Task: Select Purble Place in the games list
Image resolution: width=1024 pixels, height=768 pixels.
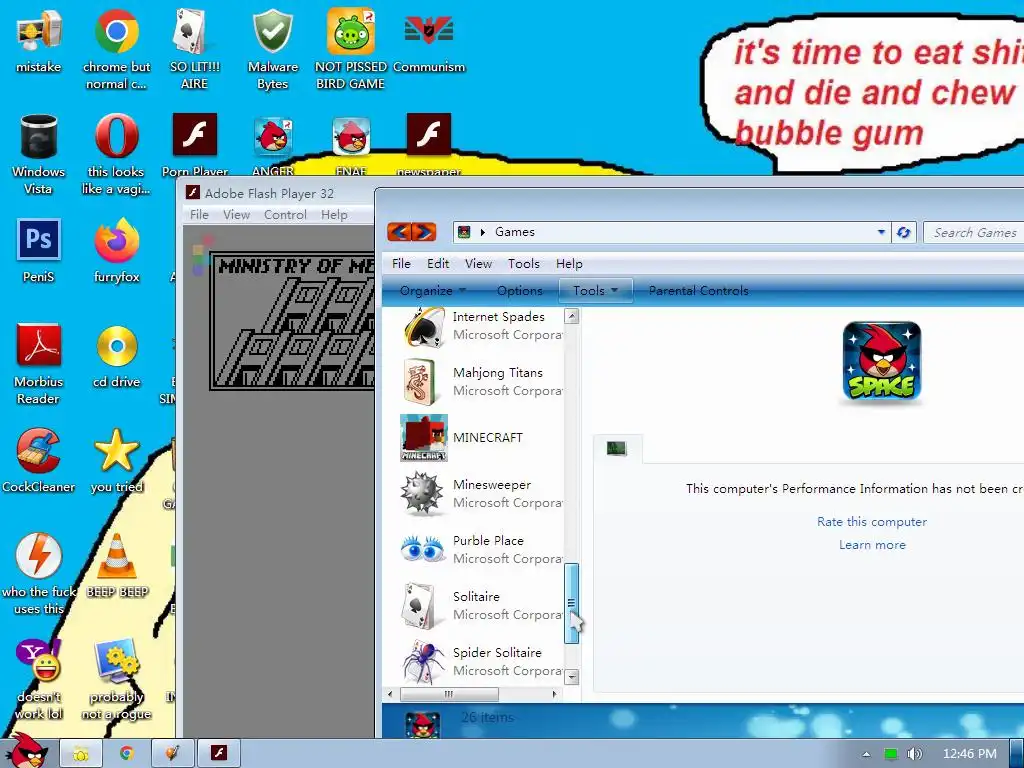Action: point(482,549)
